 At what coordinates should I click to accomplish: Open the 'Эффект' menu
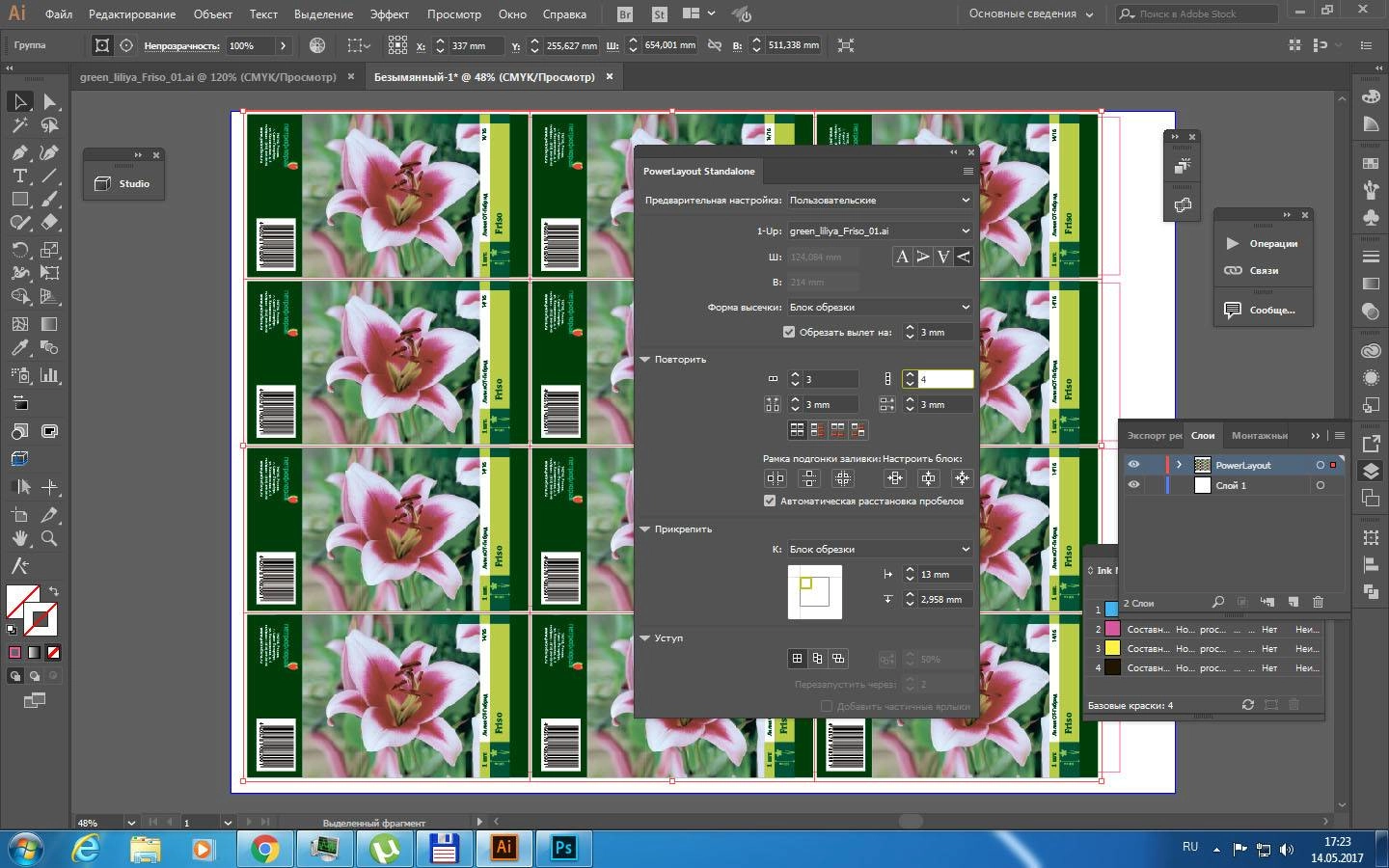[x=390, y=14]
